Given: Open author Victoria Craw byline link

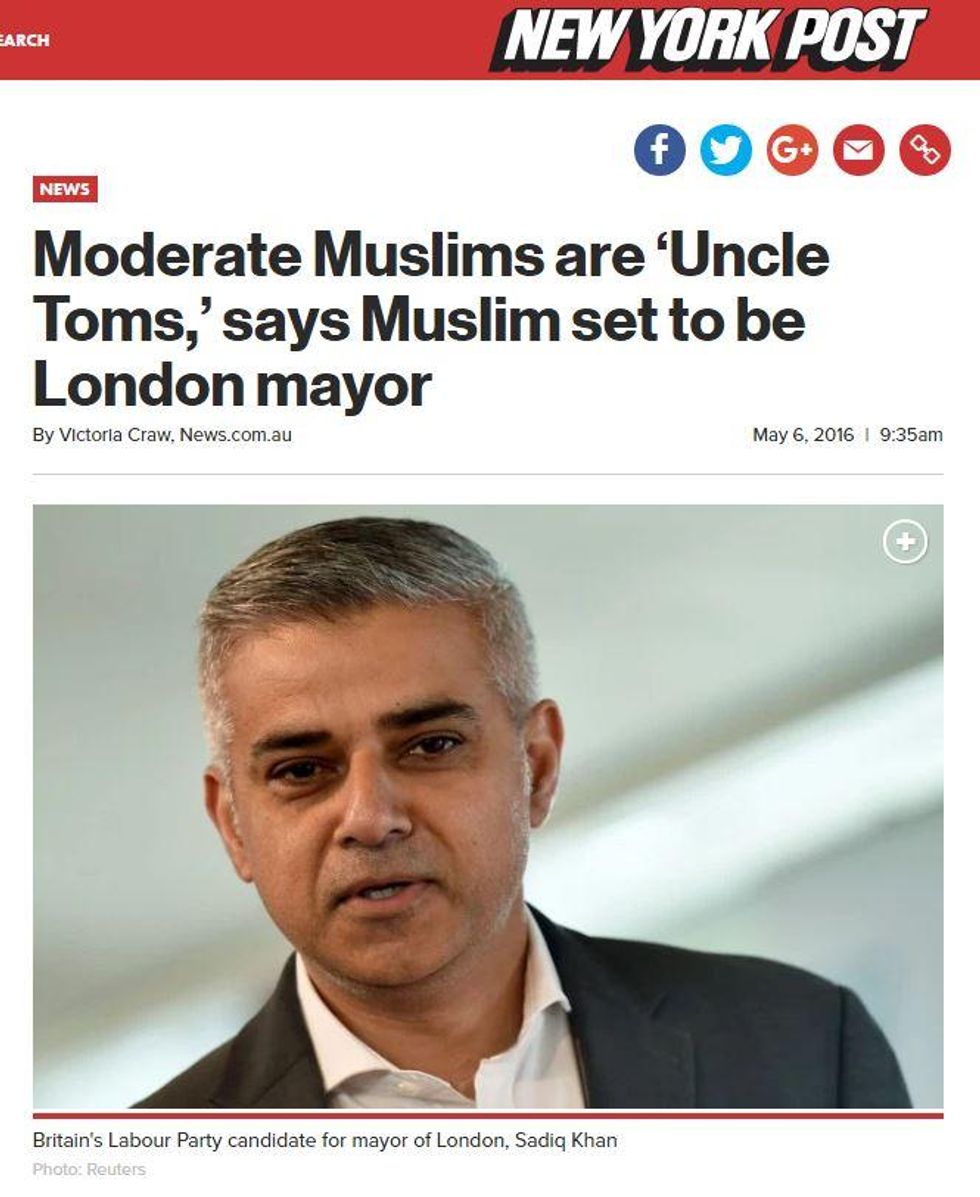Looking at the screenshot, I should coord(116,435).
